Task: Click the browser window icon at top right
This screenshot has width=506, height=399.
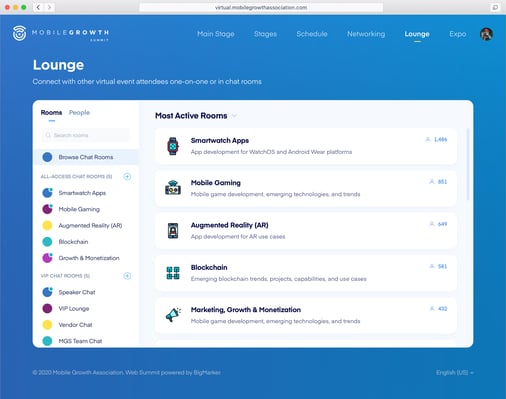Action: coord(495,7)
